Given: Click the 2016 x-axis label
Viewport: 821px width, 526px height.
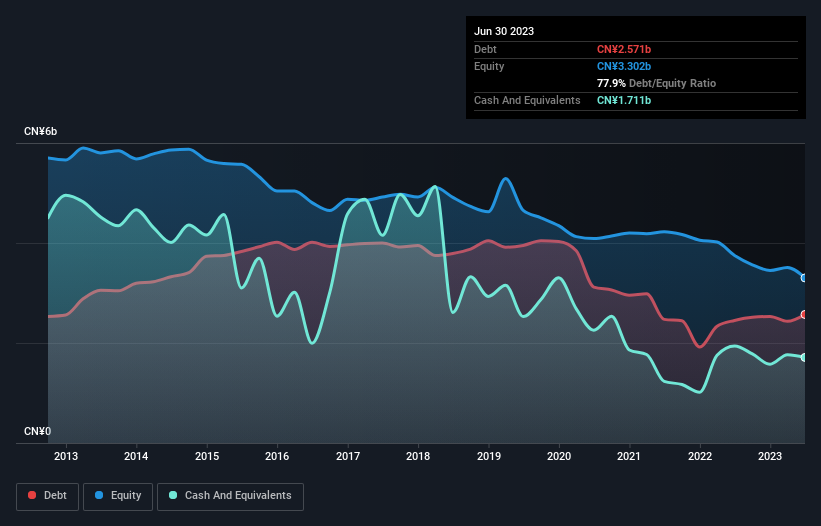Looking at the screenshot, I should click(277, 456).
